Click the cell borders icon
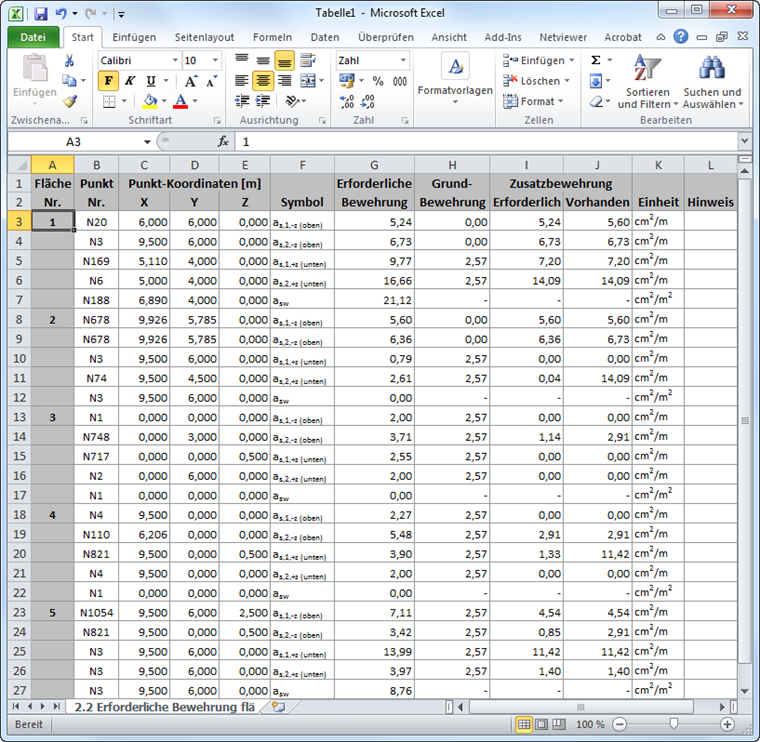This screenshot has width=760, height=742. pyautogui.click(x=109, y=101)
